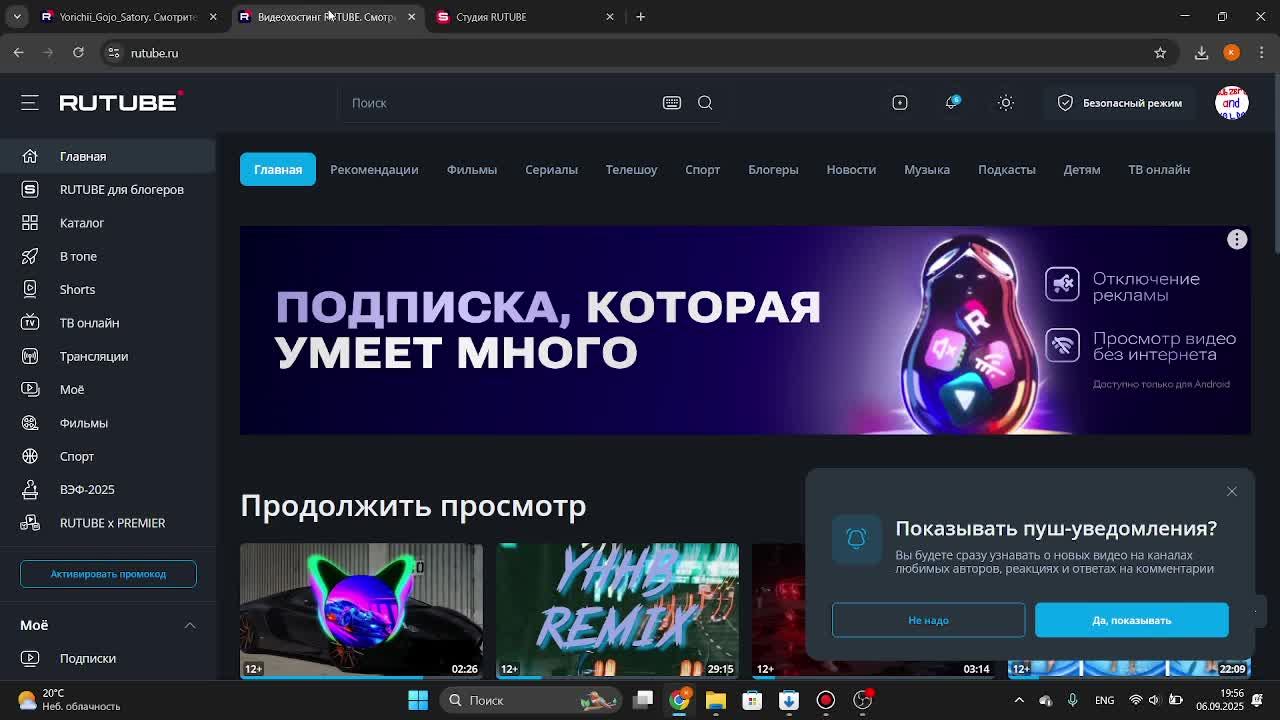Viewport: 1280px width, 720px height.
Task: Select the Спорт category tab
Action: click(x=702, y=169)
